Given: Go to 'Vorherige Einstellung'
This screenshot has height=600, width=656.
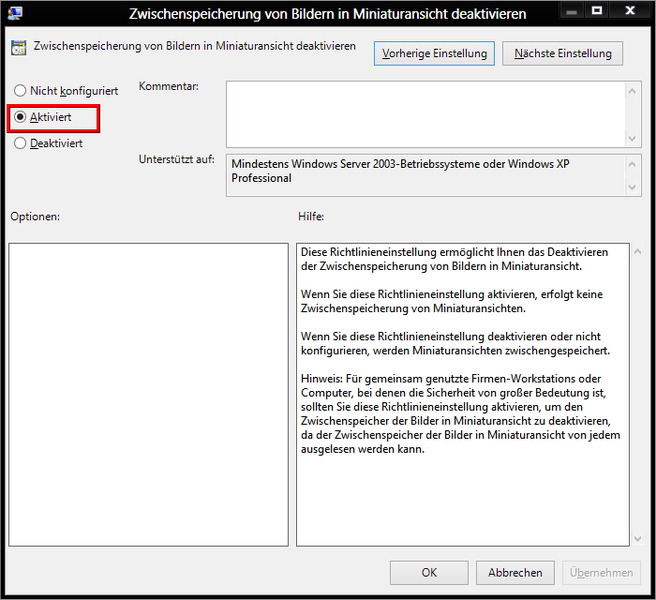Looking at the screenshot, I should click(434, 53).
